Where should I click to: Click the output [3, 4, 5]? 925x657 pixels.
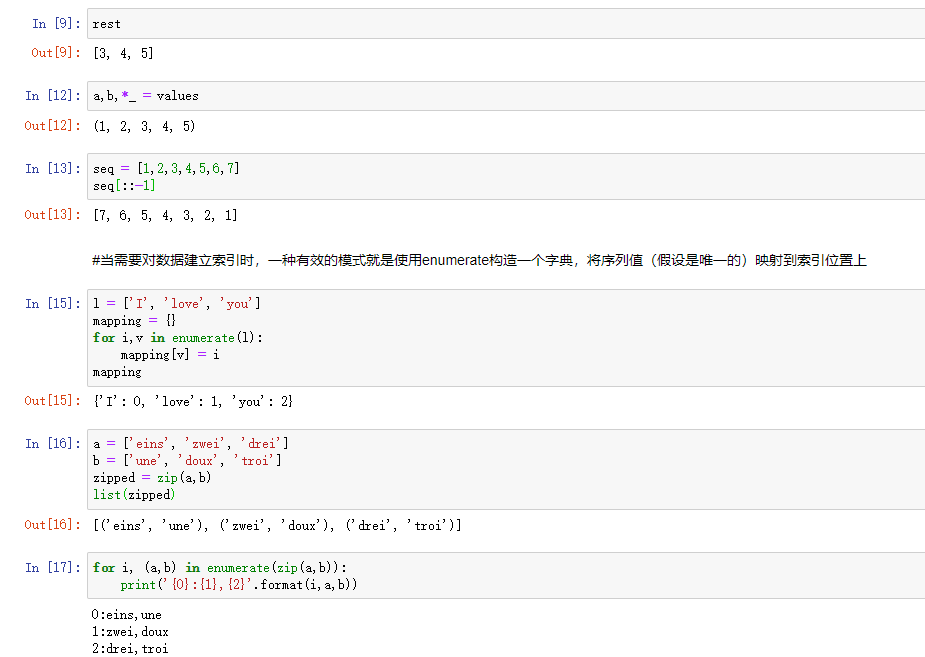click(x=123, y=53)
